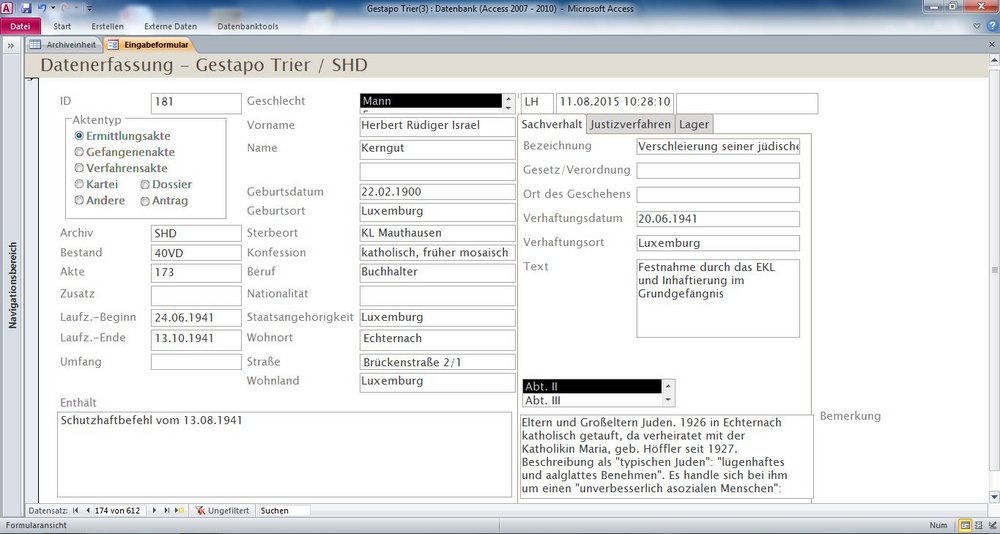Switch to the Justizverfahren tab

[x=630, y=125]
